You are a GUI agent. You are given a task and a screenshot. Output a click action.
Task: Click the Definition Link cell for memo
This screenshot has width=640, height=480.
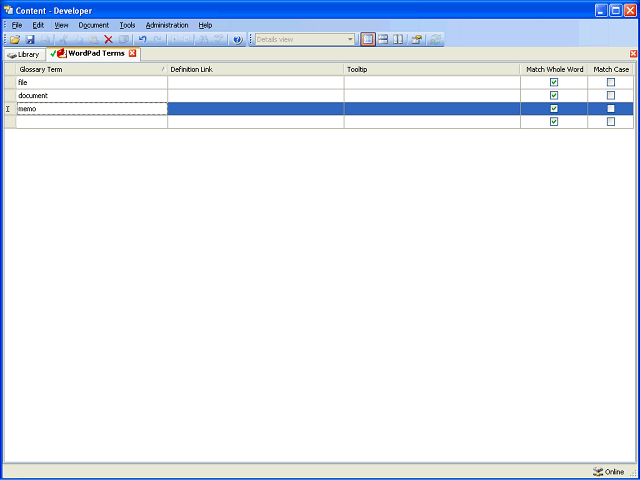[256, 109]
